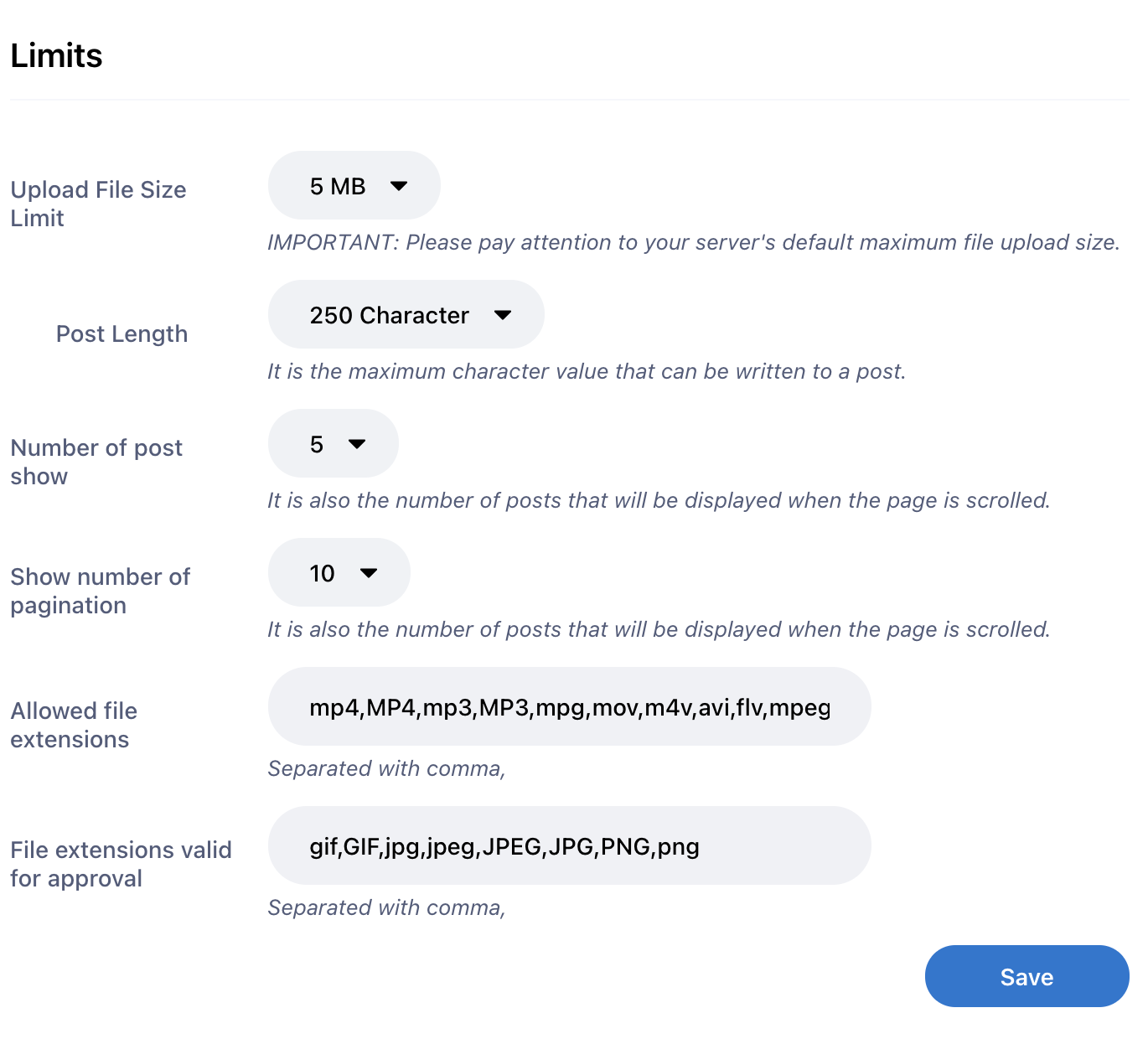The height and width of the screenshot is (1044, 1148).
Task: Click the Allowed file extensions label
Action: [74, 725]
